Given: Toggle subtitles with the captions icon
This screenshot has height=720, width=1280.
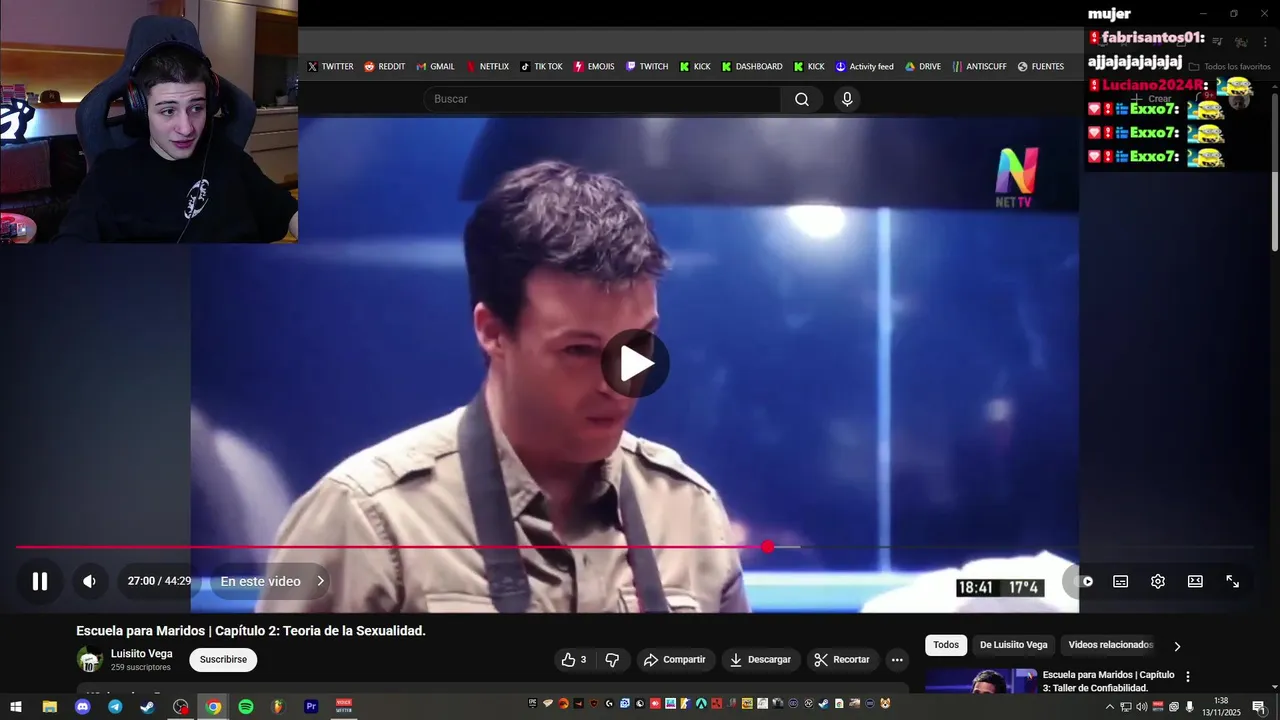Looking at the screenshot, I should (x=1121, y=581).
